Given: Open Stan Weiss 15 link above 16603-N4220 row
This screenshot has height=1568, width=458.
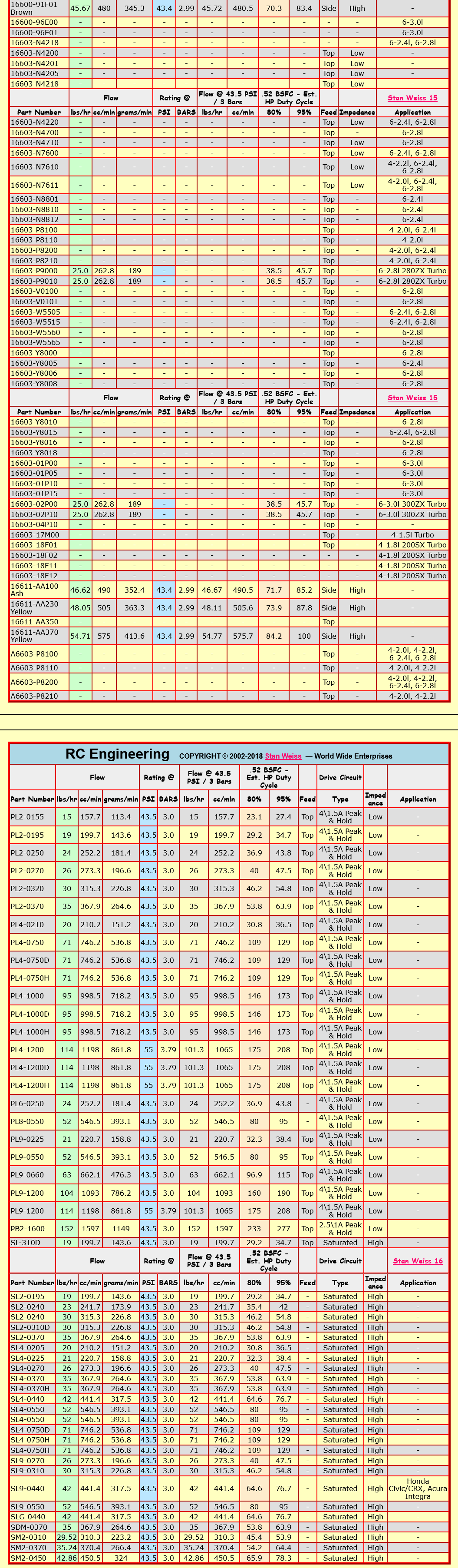Looking at the screenshot, I should click(412, 98).
